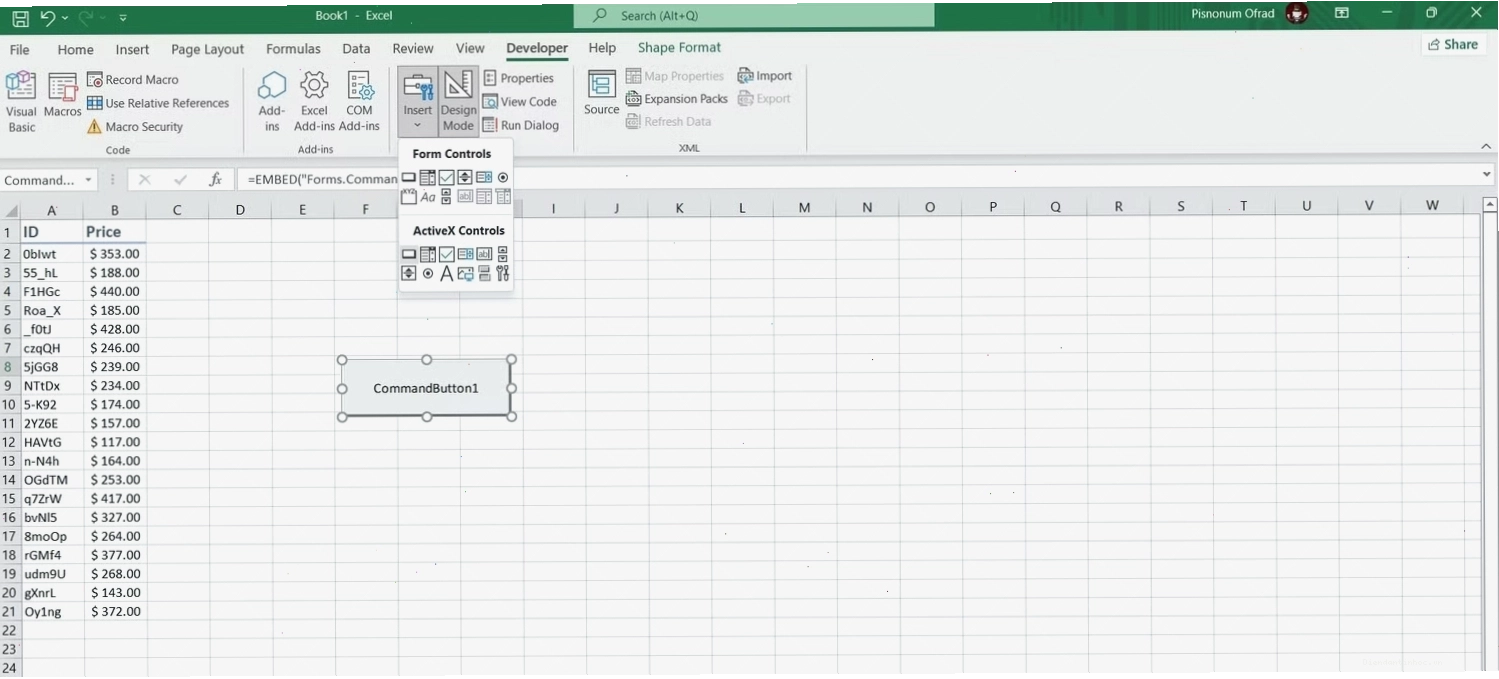Image resolution: width=1499 pixels, height=679 pixels.
Task: Open Customize Quick Access Toolbar dropdown
Action: tap(123, 17)
